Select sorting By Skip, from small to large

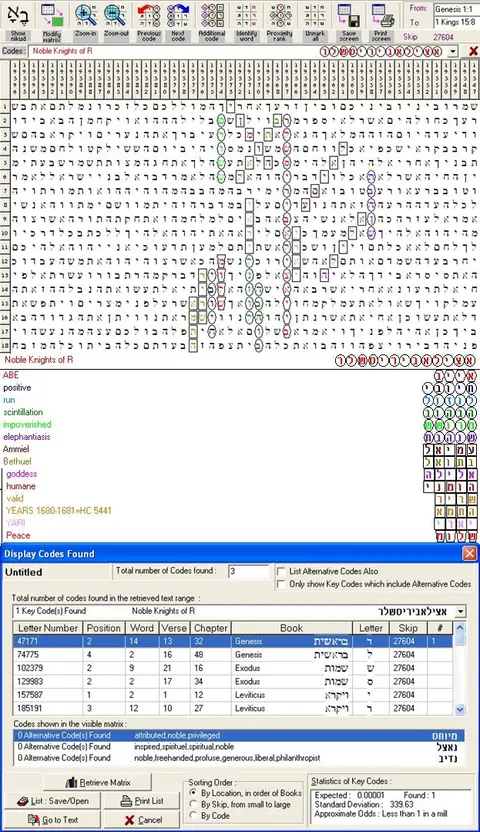click(x=194, y=804)
